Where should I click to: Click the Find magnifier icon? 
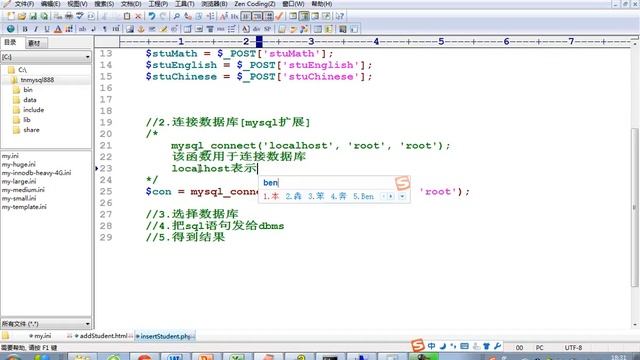[176, 16]
